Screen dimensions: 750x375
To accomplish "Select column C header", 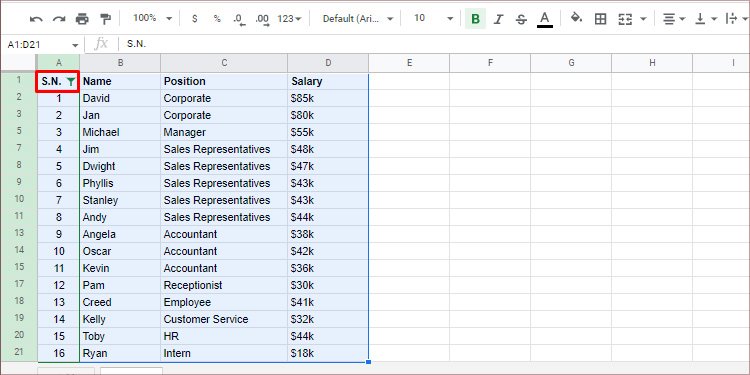I will click(x=224, y=63).
